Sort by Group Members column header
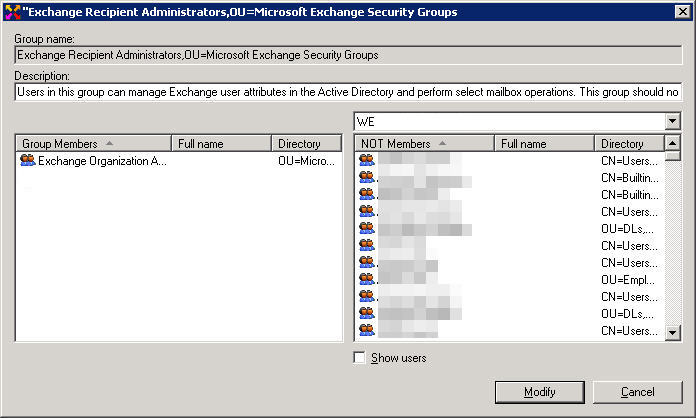 pyautogui.click(x=94, y=143)
